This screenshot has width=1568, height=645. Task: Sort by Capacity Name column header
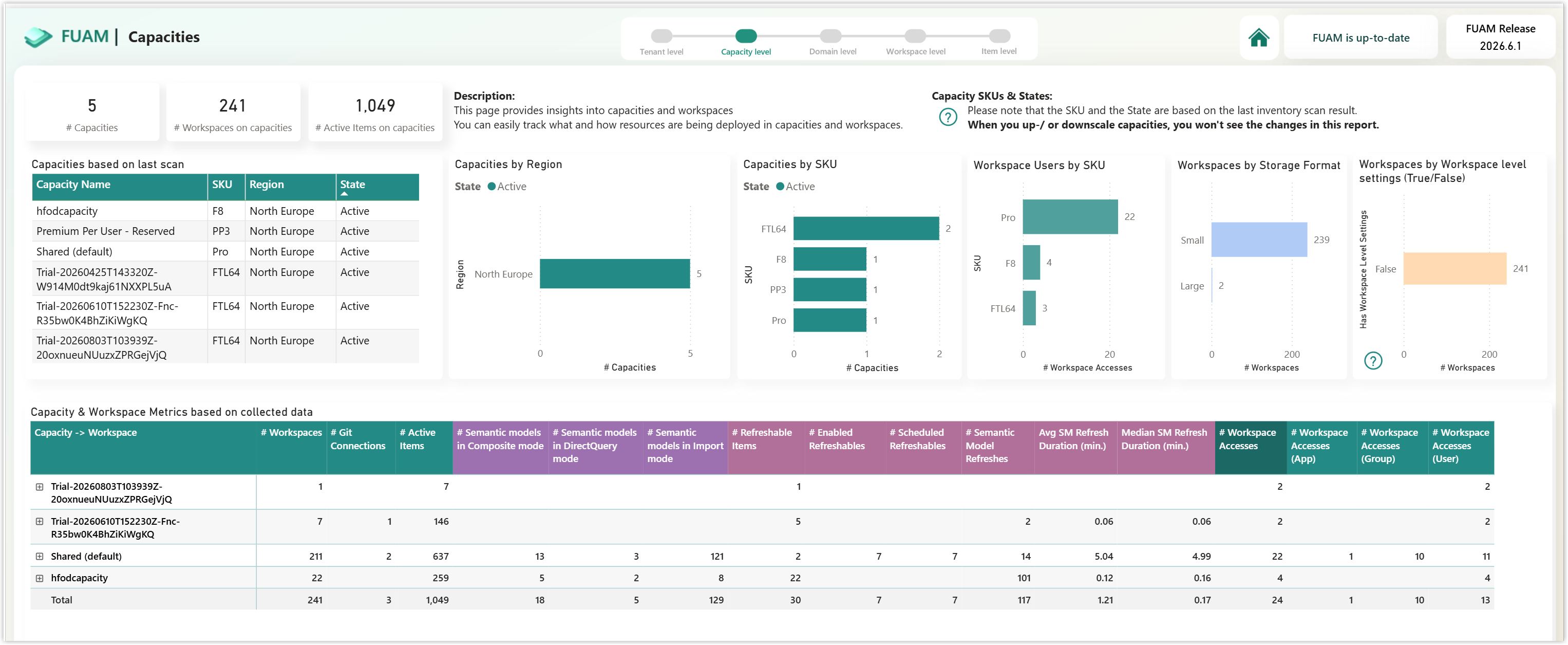coord(119,187)
